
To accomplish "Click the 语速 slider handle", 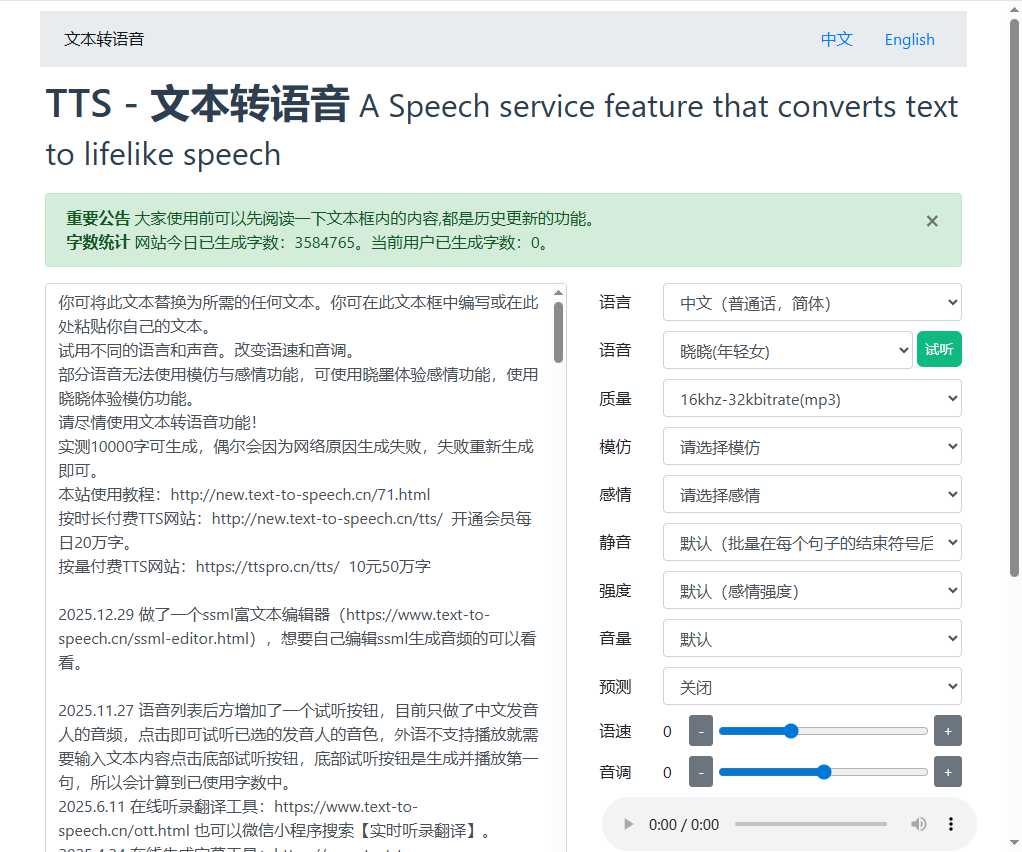I will point(791,731).
